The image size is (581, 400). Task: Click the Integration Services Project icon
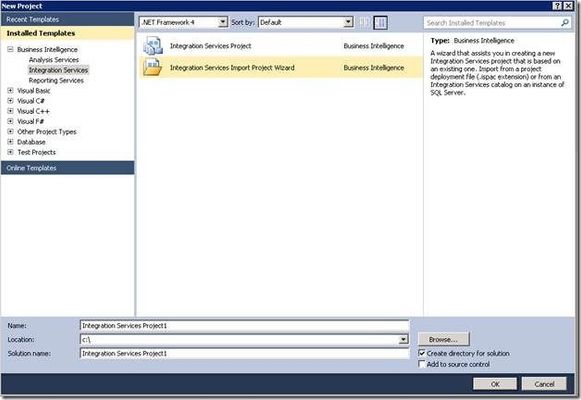pos(153,46)
